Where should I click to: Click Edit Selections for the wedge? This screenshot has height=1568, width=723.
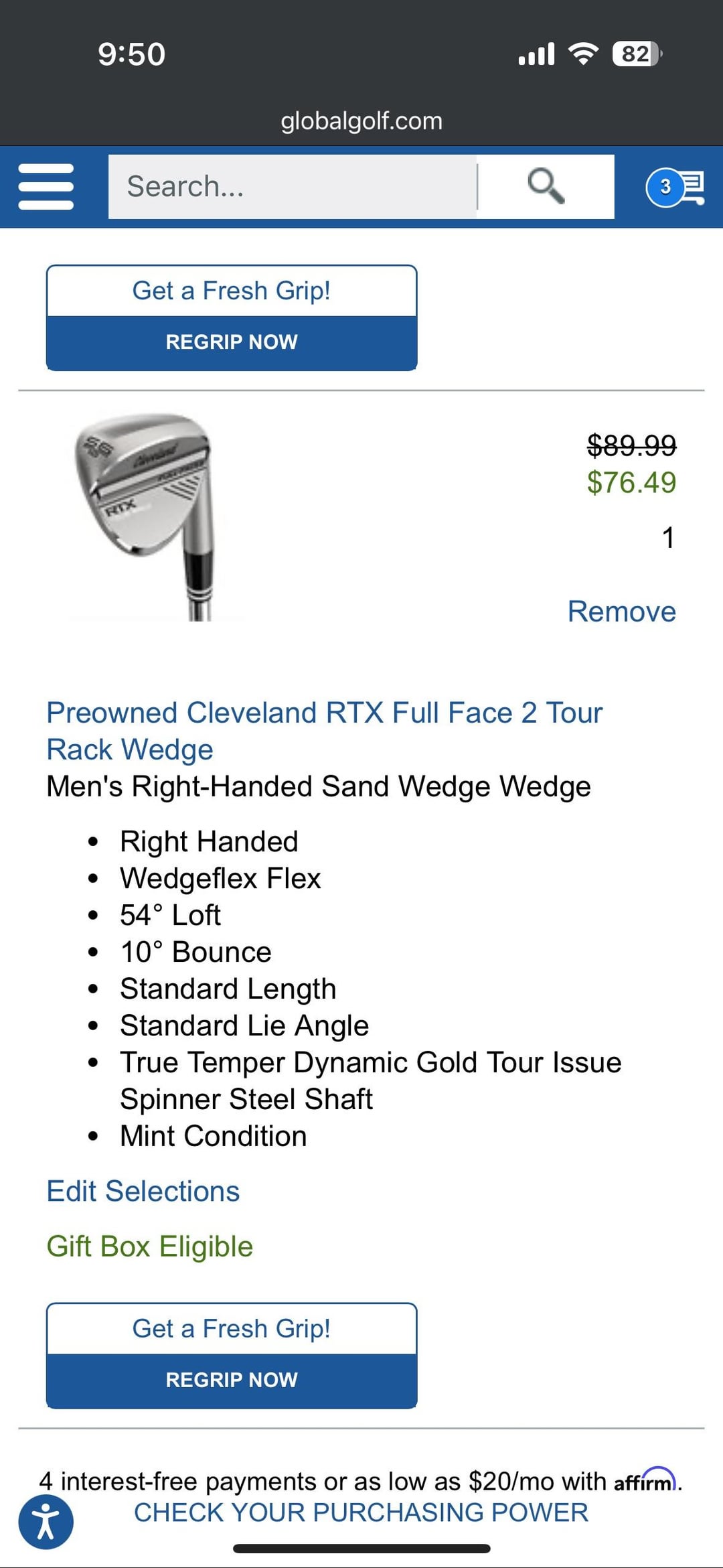click(143, 1192)
